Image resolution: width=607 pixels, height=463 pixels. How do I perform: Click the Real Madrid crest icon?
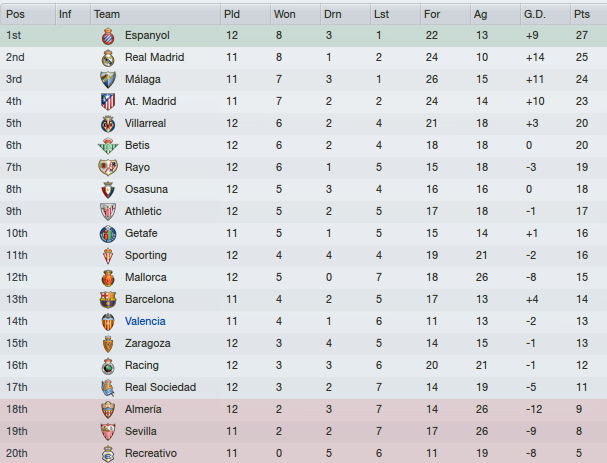point(108,58)
